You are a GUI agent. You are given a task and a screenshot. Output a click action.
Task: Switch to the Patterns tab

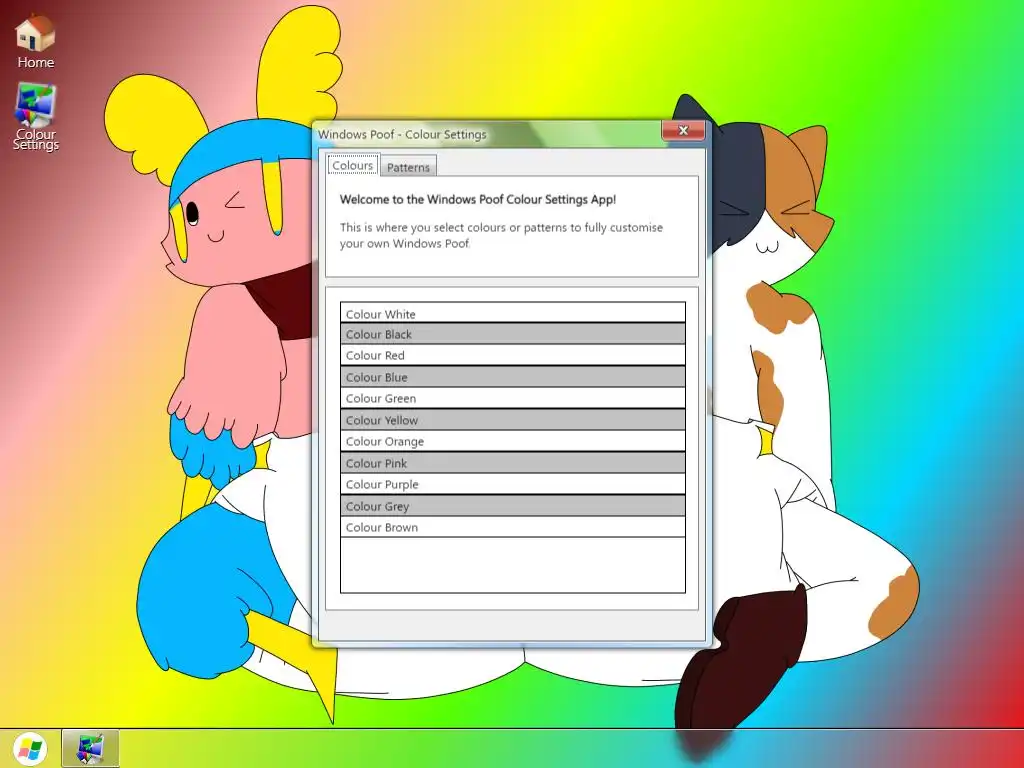408,167
